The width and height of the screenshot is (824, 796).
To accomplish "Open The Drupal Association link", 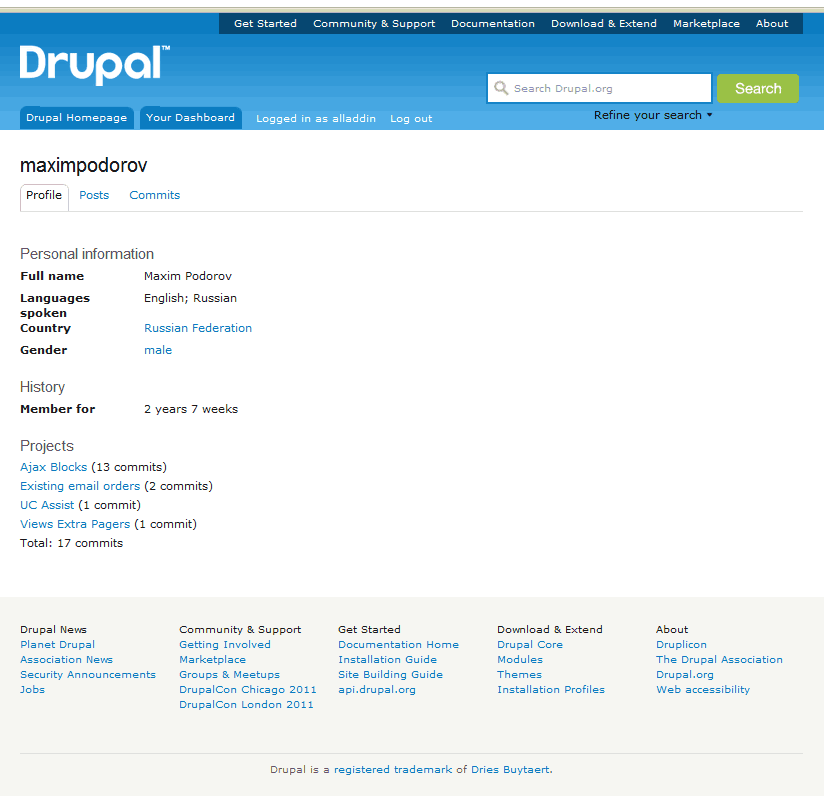I will (719, 659).
